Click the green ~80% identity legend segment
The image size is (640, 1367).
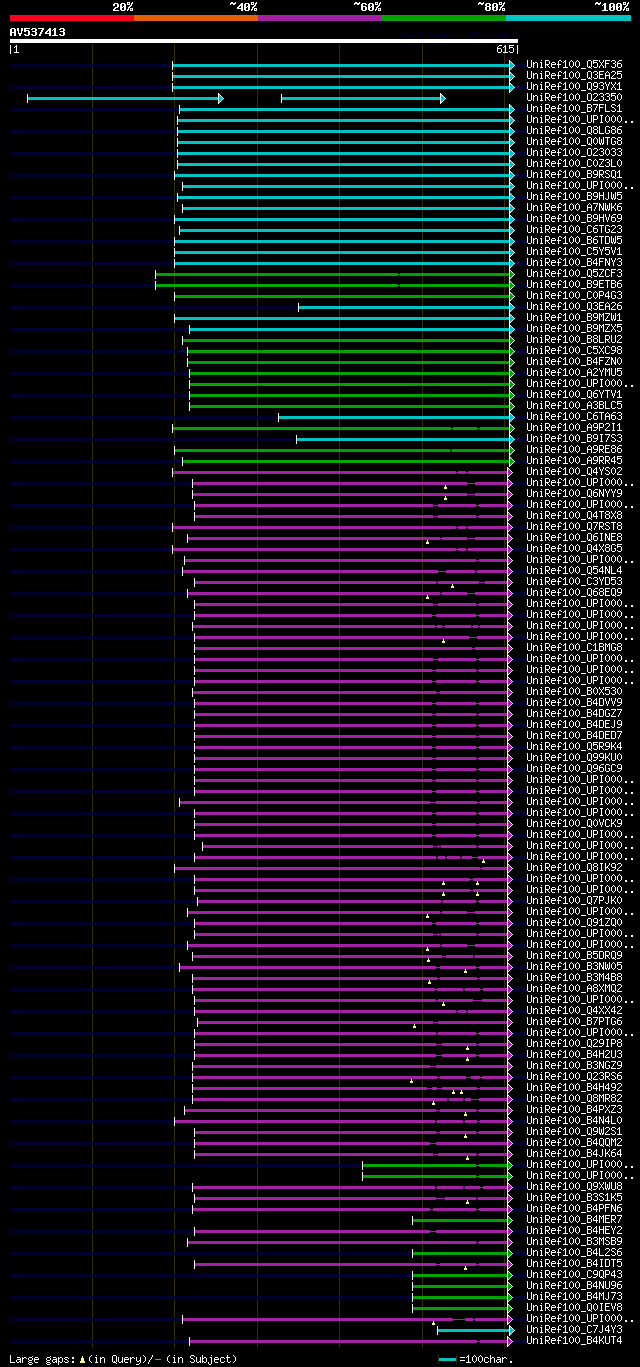click(444, 18)
